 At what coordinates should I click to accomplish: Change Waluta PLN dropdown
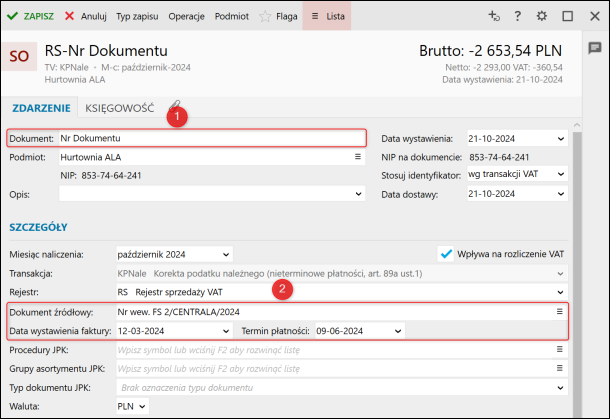tap(132, 406)
